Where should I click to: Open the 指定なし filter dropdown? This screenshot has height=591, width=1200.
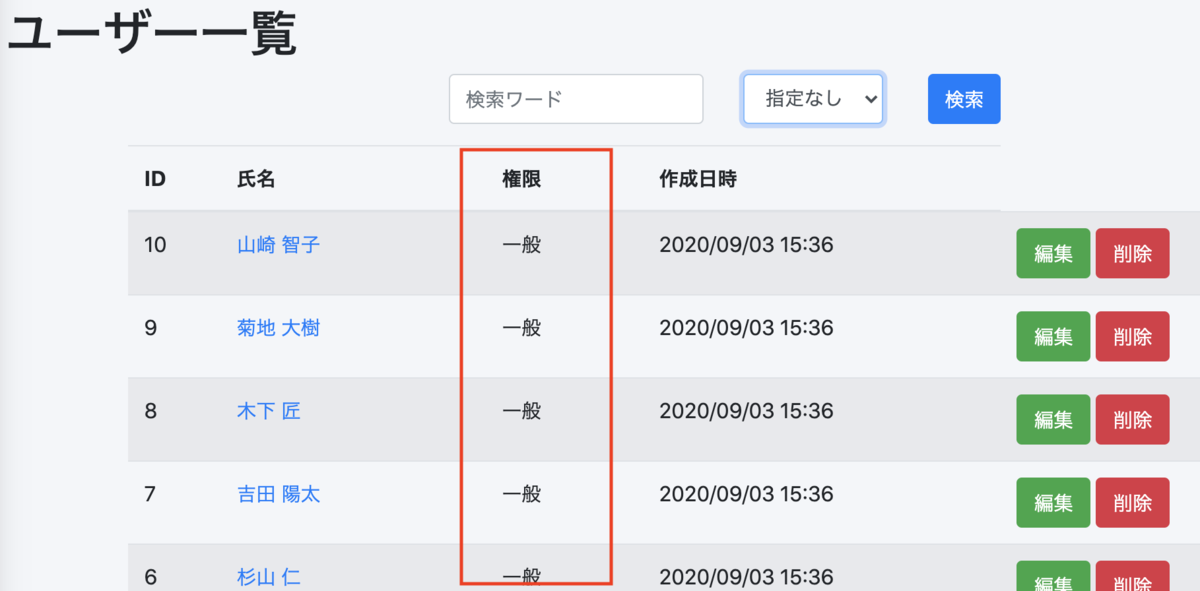(812, 98)
